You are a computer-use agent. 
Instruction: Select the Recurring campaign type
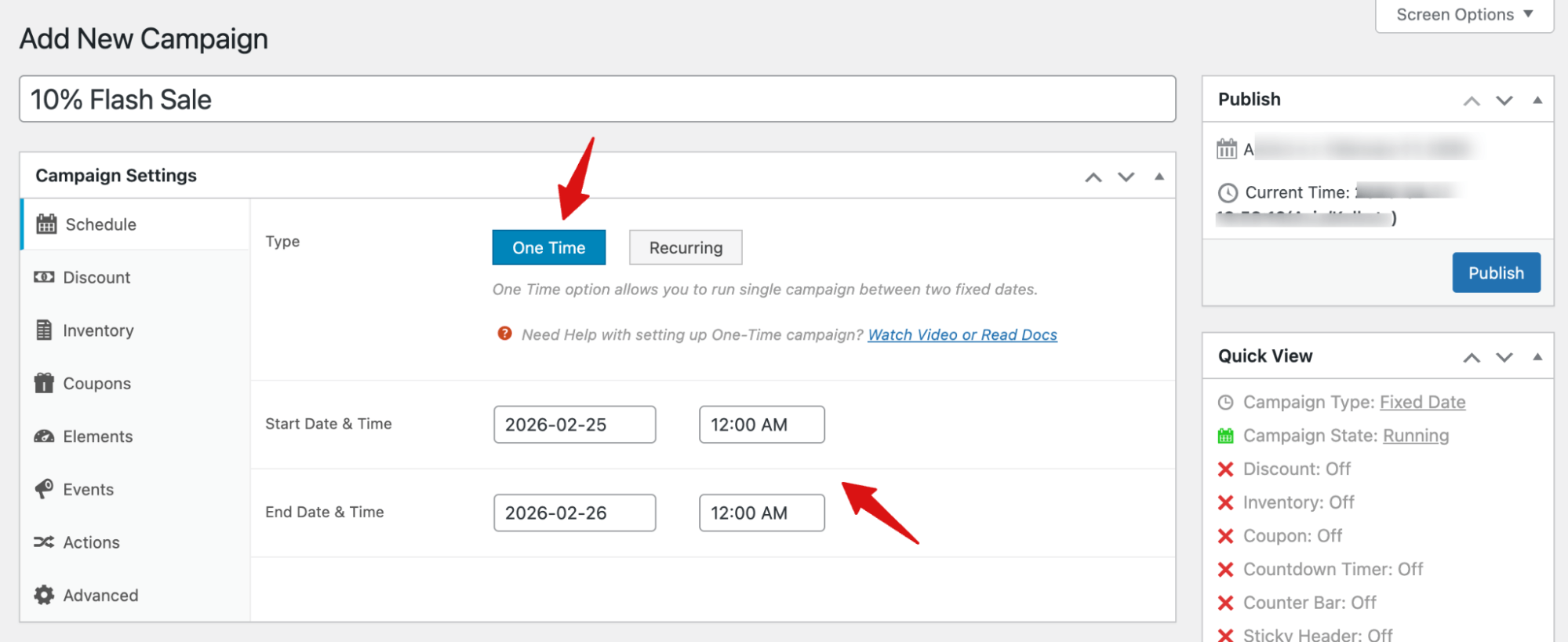[686, 247]
